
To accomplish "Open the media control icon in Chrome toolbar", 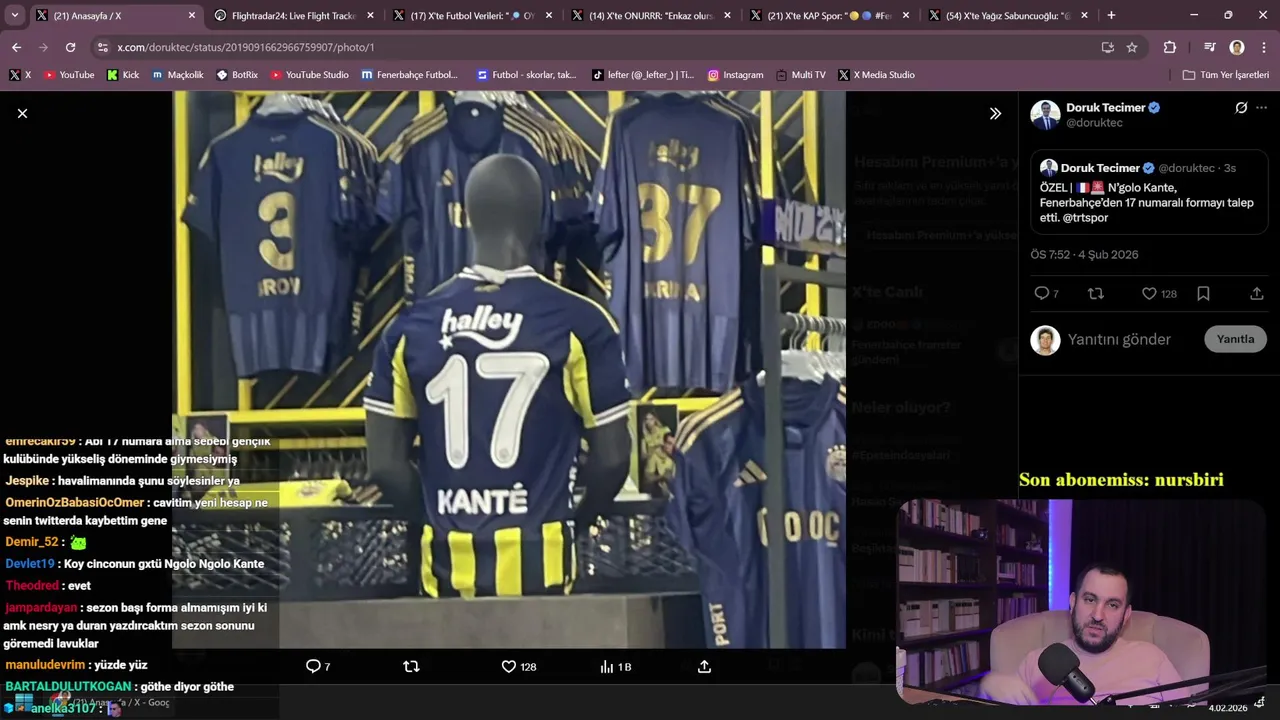I will coord(1210,47).
